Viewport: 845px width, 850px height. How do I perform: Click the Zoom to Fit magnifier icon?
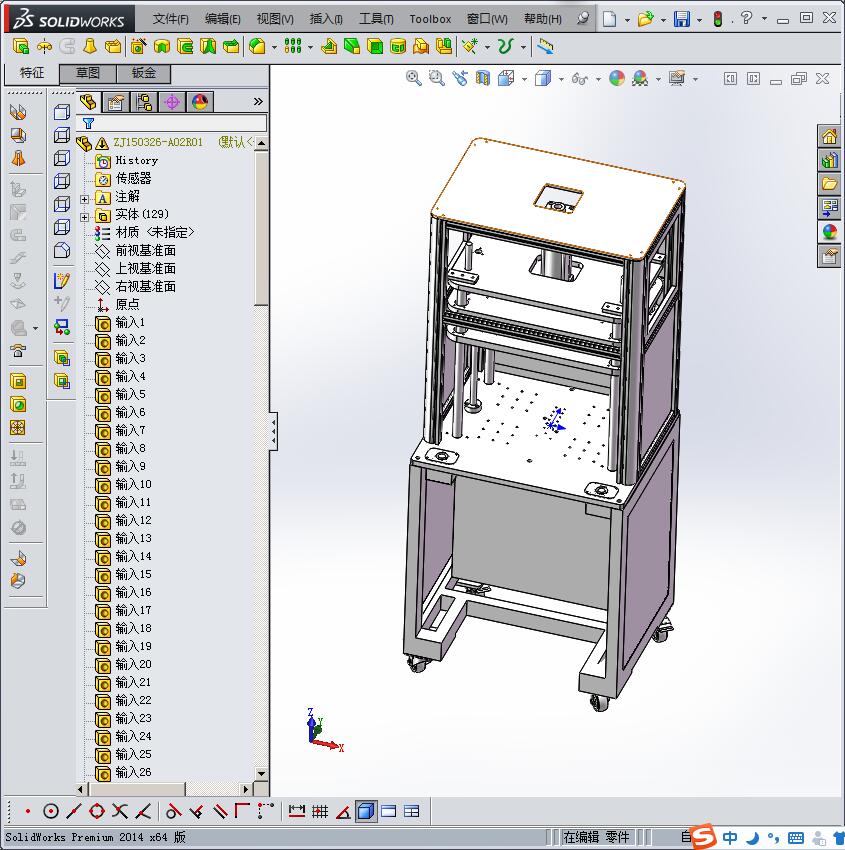click(413, 78)
